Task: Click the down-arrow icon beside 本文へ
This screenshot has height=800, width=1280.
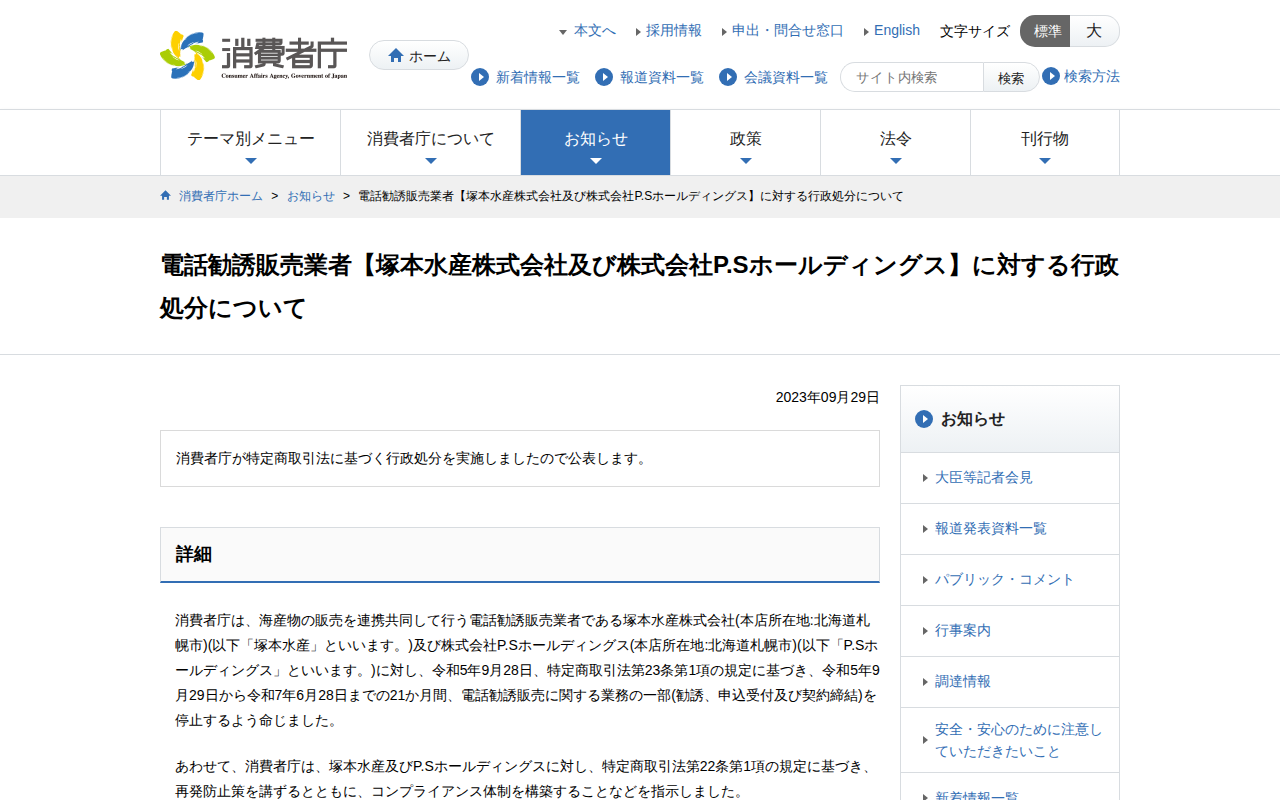Action: 563,32
